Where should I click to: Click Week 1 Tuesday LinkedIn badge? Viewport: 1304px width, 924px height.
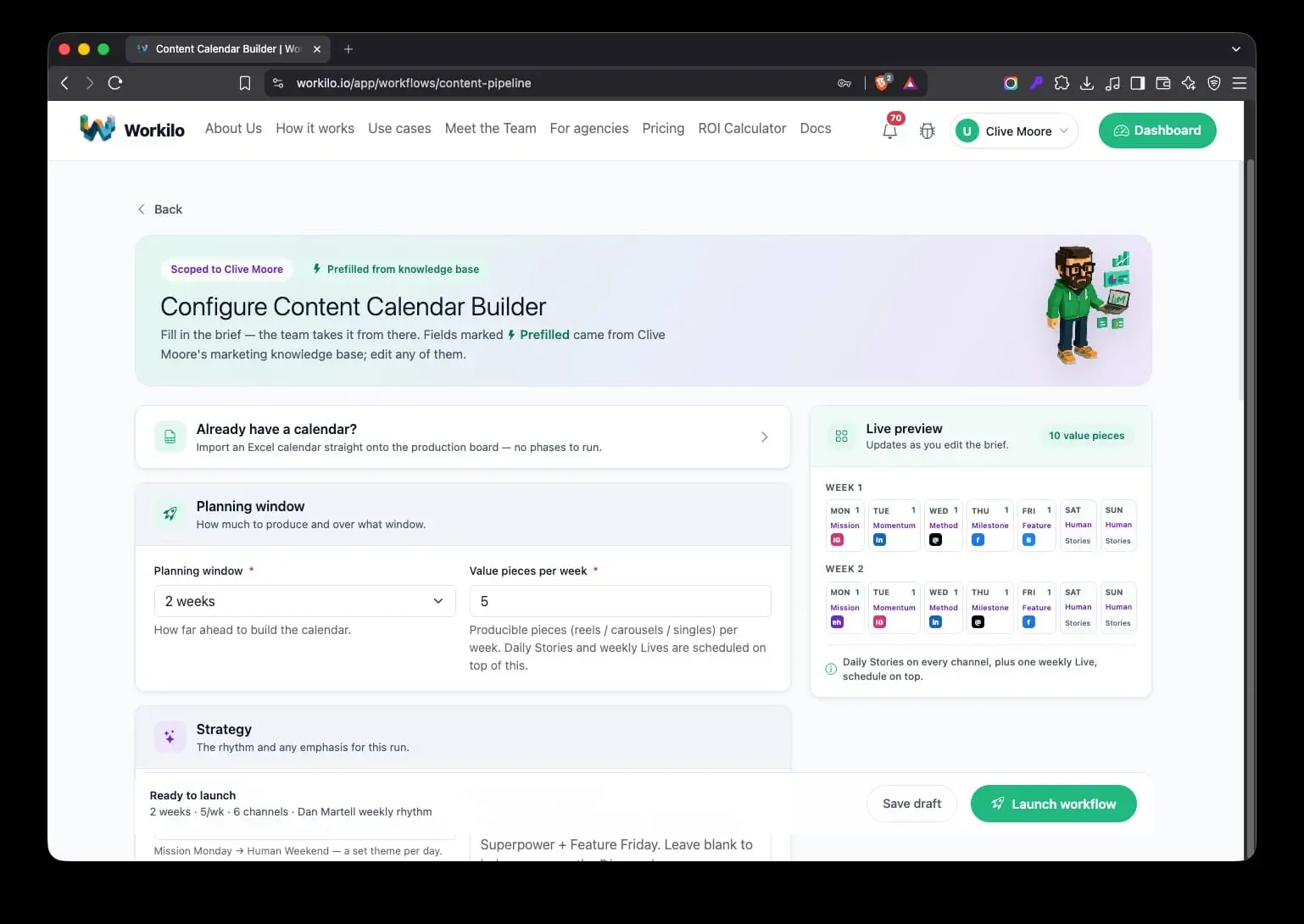tap(879, 540)
